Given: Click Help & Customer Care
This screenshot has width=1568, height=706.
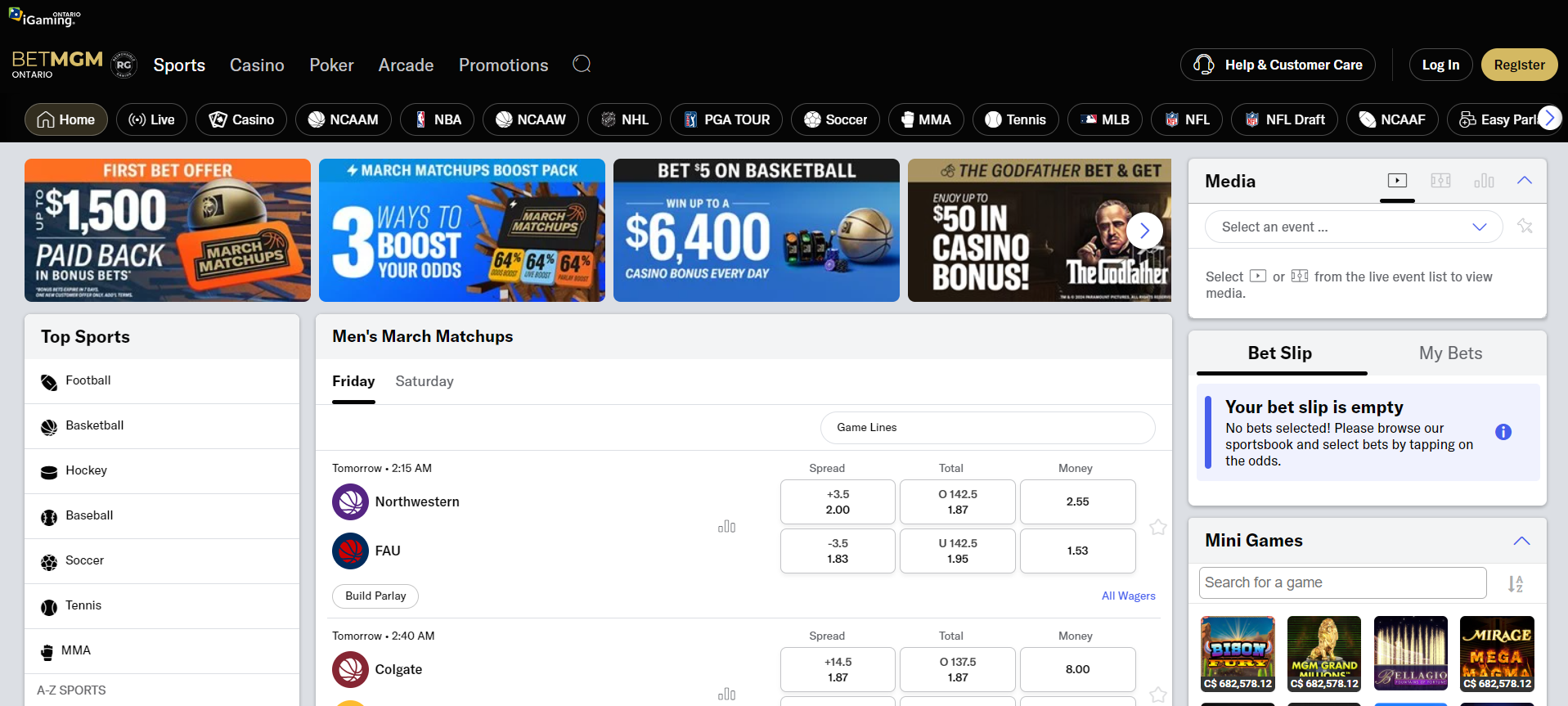Looking at the screenshot, I should pos(1278,65).
